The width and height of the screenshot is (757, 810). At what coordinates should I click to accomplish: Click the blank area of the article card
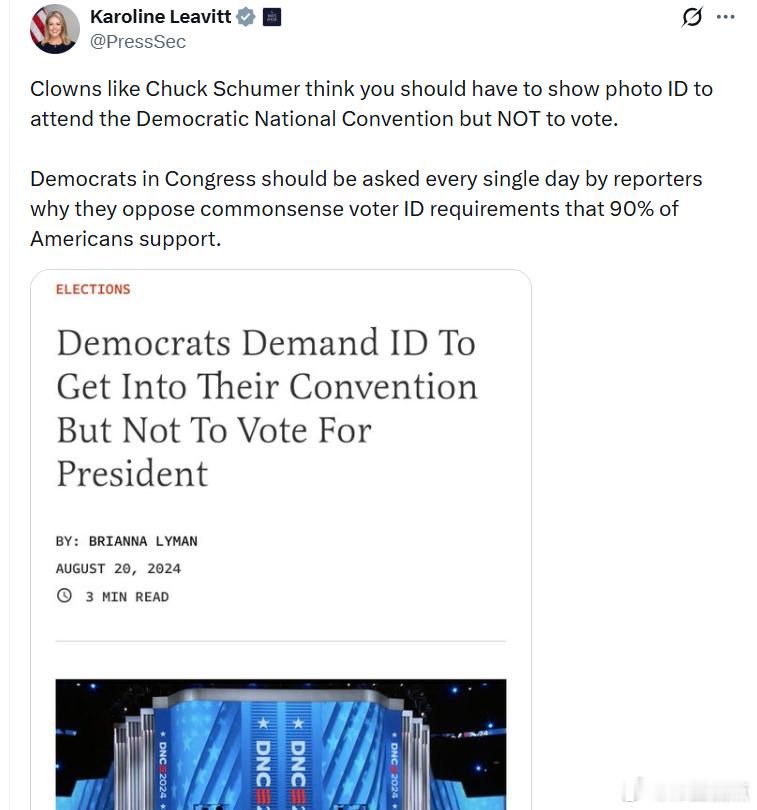[400, 560]
